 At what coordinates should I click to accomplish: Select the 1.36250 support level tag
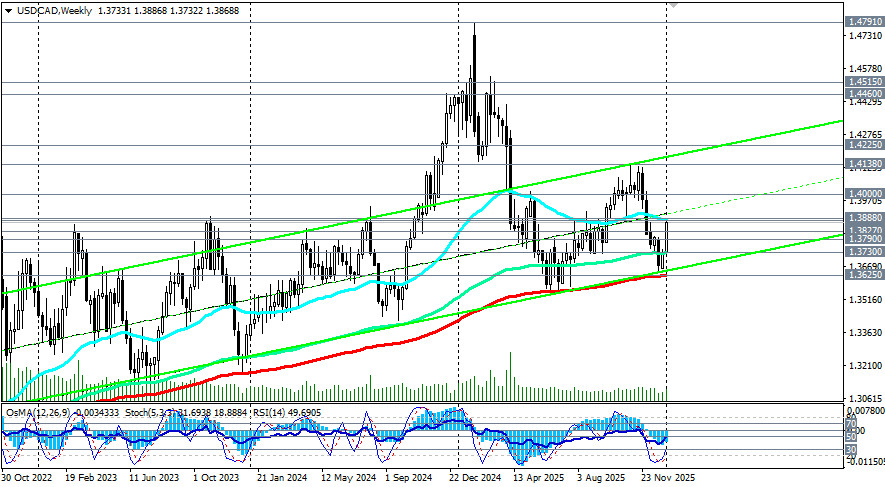coord(862,275)
